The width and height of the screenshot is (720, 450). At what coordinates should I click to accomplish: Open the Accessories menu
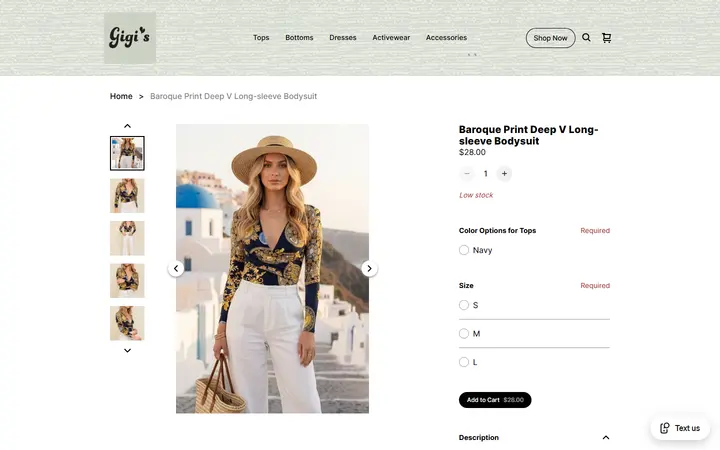pyautogui.click(x=446, y=38)
